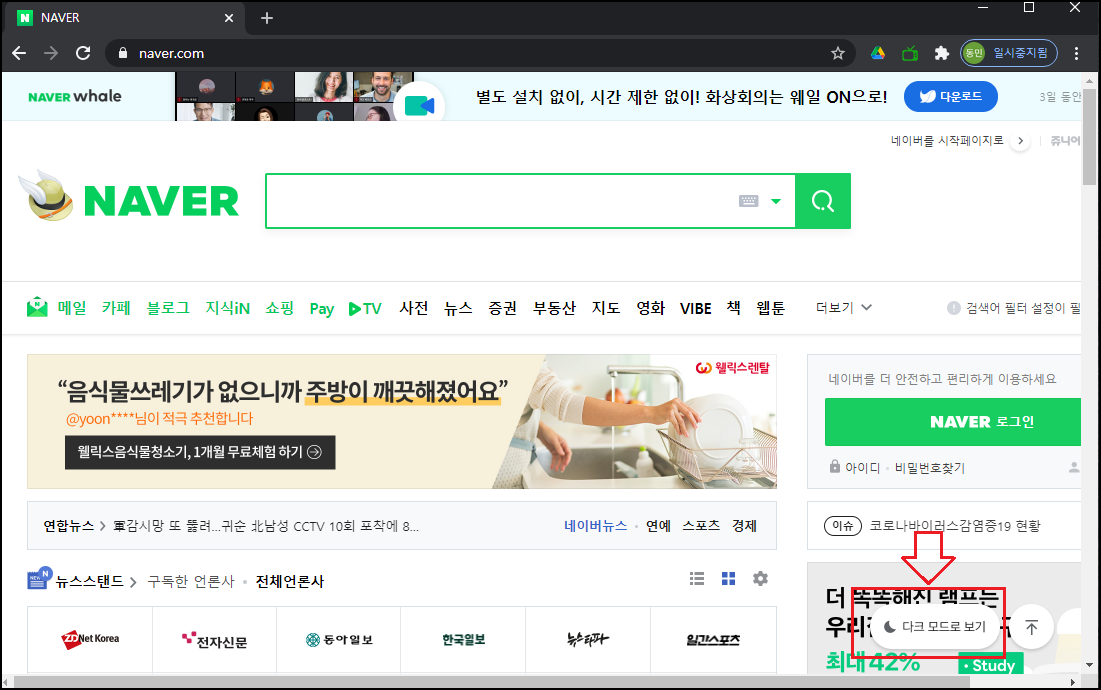Screen dimensions: 1101x690
Task: Click the 연예 news link
Action: point(659,526)
